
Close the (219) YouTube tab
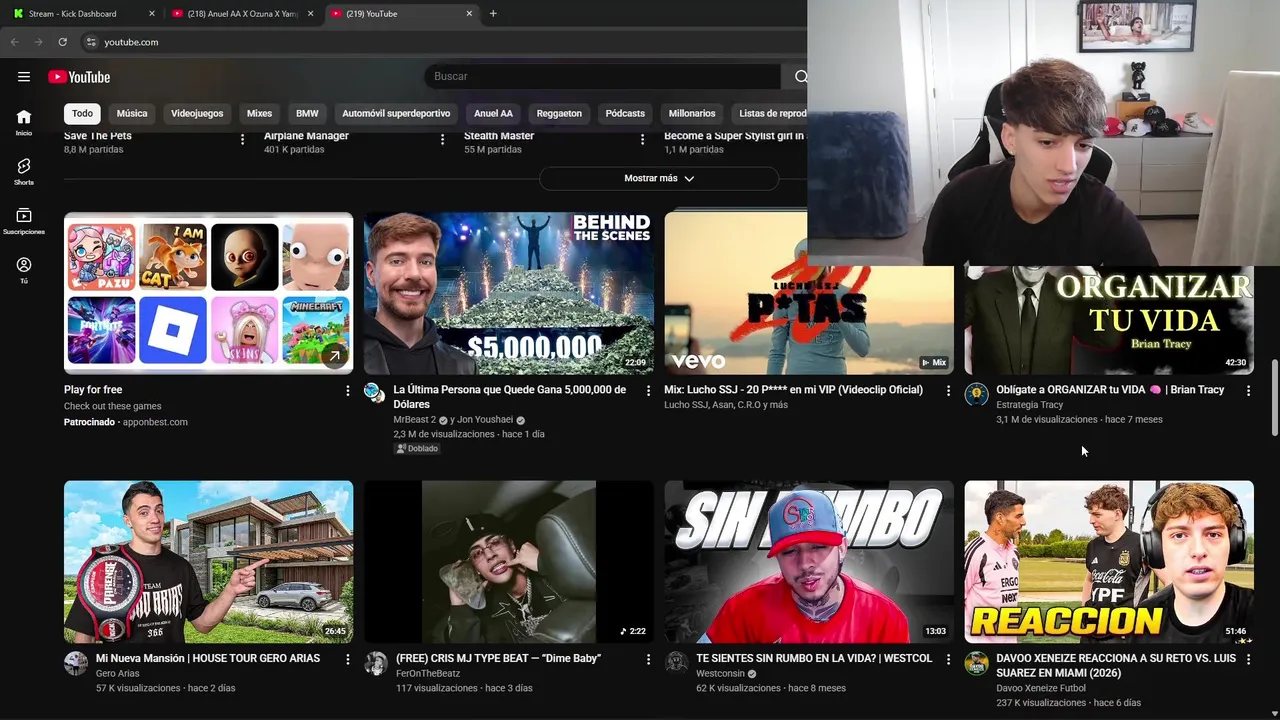[469, 14]
